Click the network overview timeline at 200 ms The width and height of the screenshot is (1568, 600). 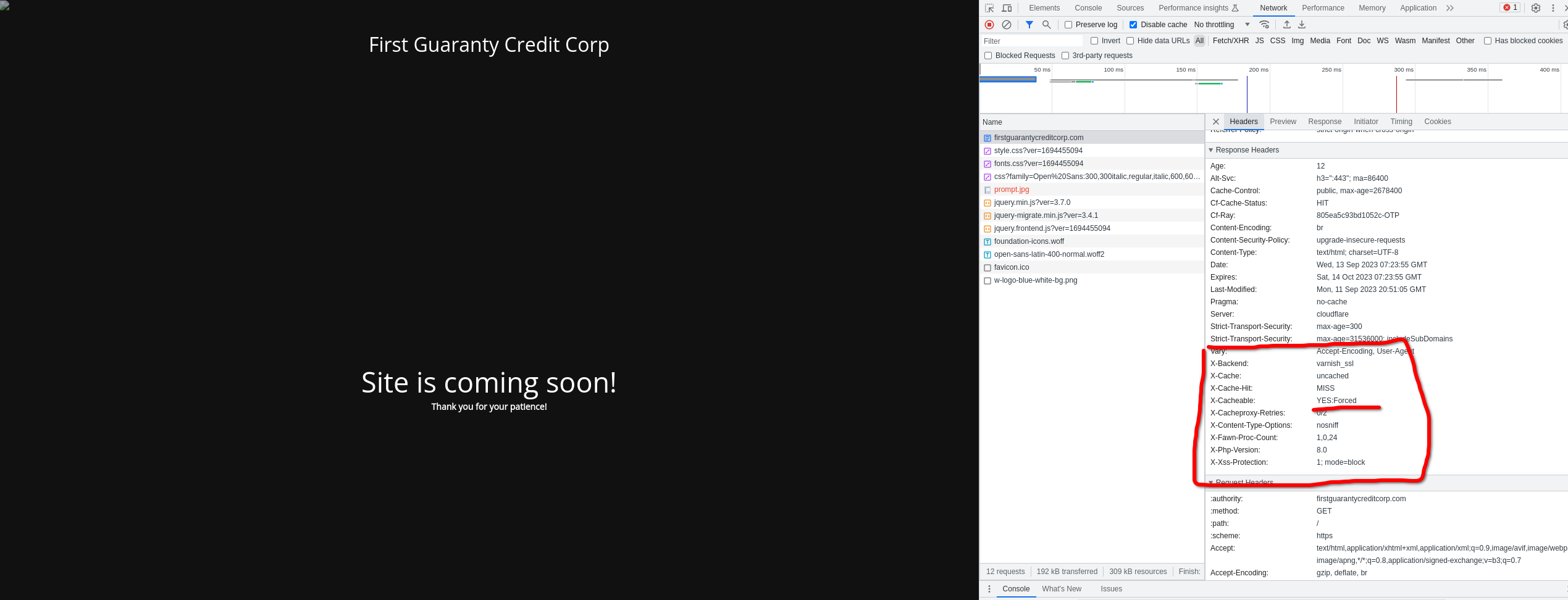(x=1270, y=88)
